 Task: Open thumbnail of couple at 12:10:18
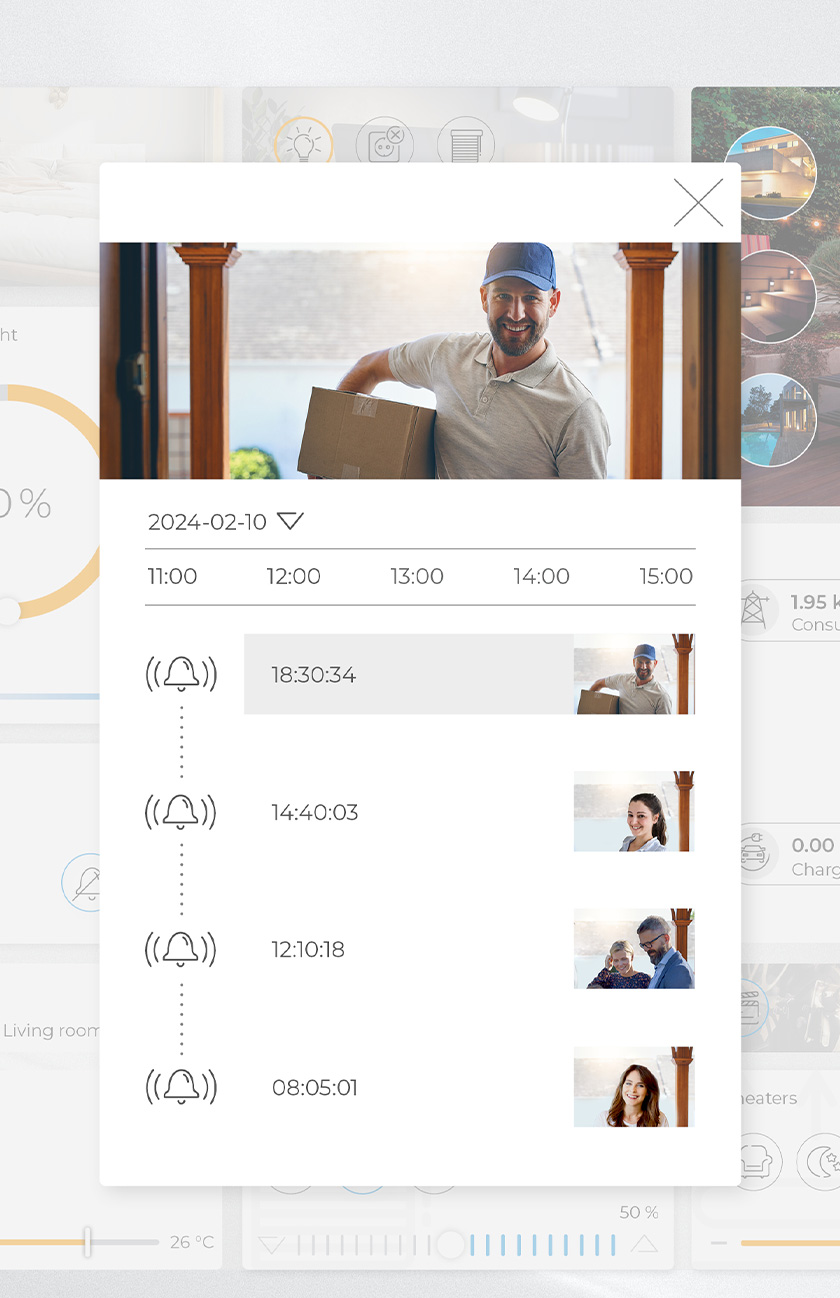click(x=634, y=949)
